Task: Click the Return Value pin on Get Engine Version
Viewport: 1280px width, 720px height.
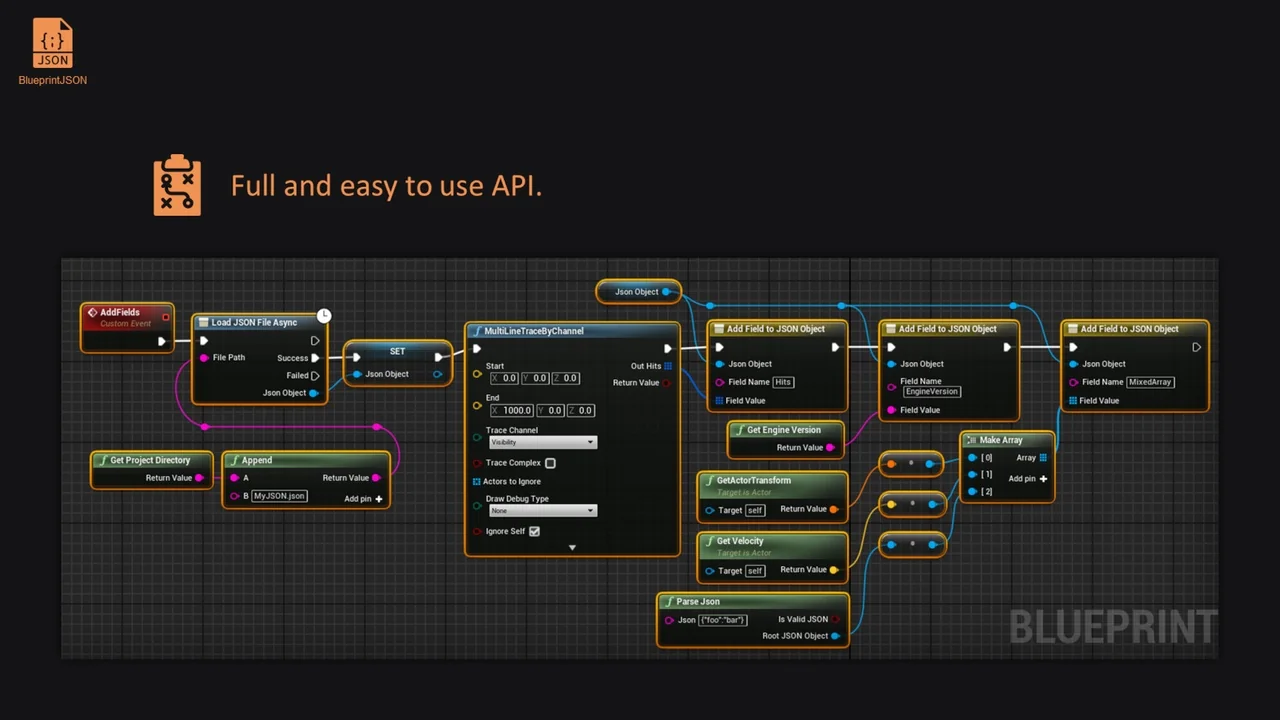Action: 831,447
